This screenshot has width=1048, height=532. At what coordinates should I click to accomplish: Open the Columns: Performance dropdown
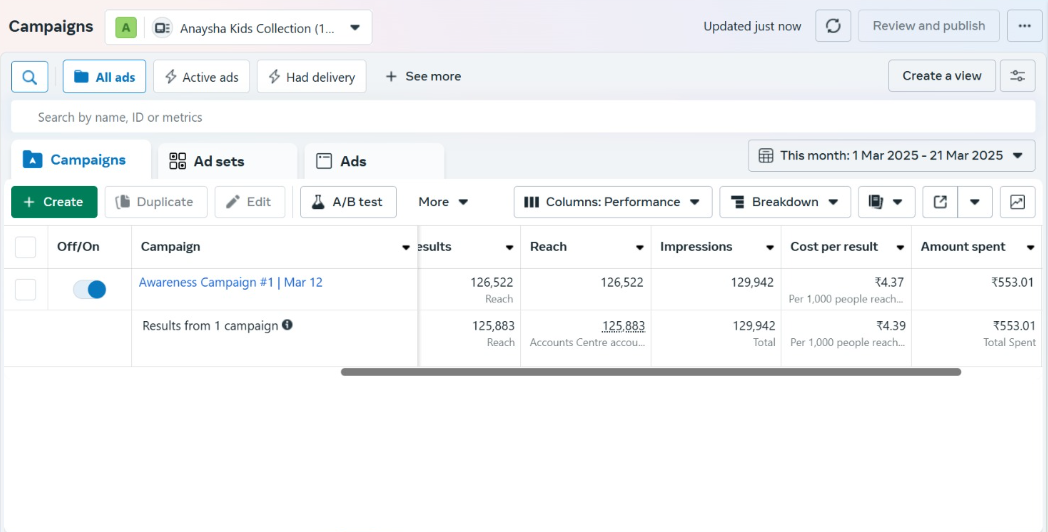613,202
